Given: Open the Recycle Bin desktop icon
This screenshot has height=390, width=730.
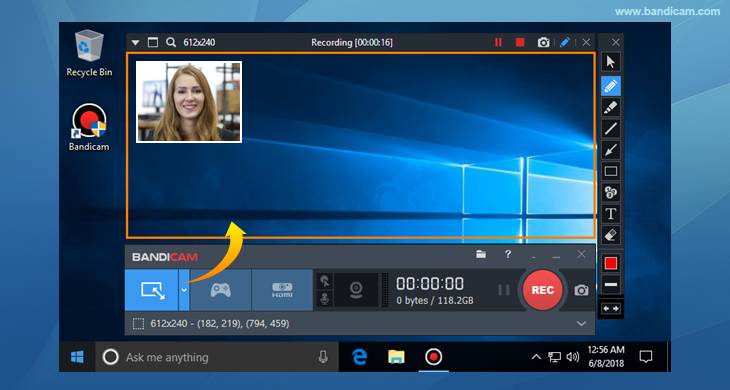Looking at the screenshot, I should coord(89,53).
